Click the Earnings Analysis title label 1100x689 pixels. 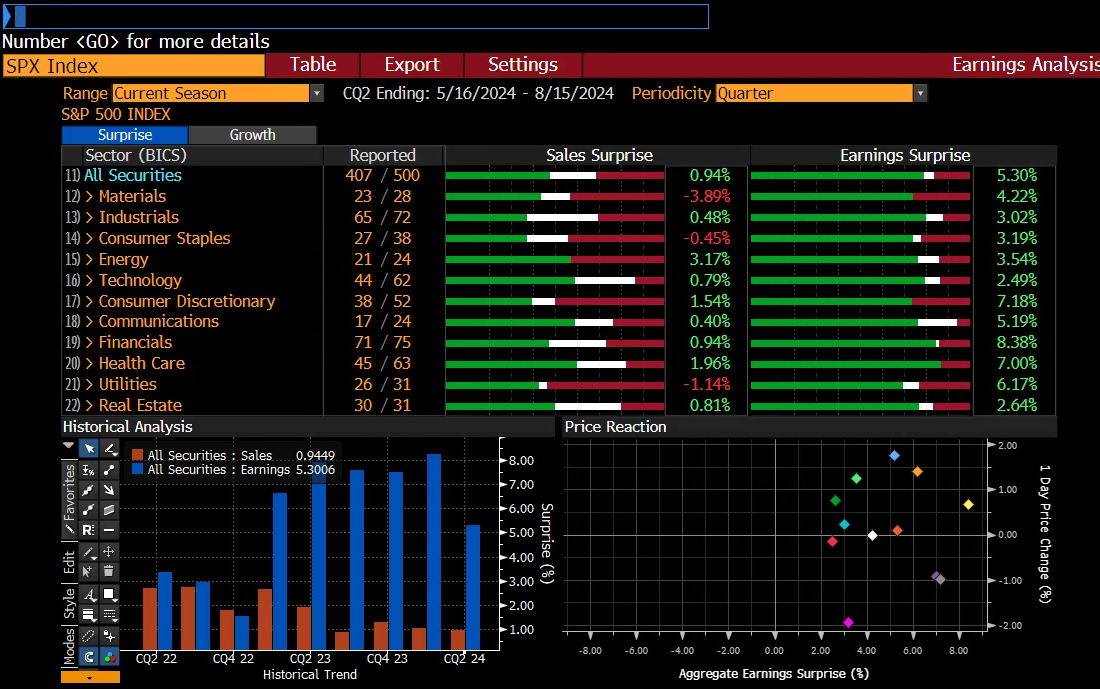[x=1026, y=65]
